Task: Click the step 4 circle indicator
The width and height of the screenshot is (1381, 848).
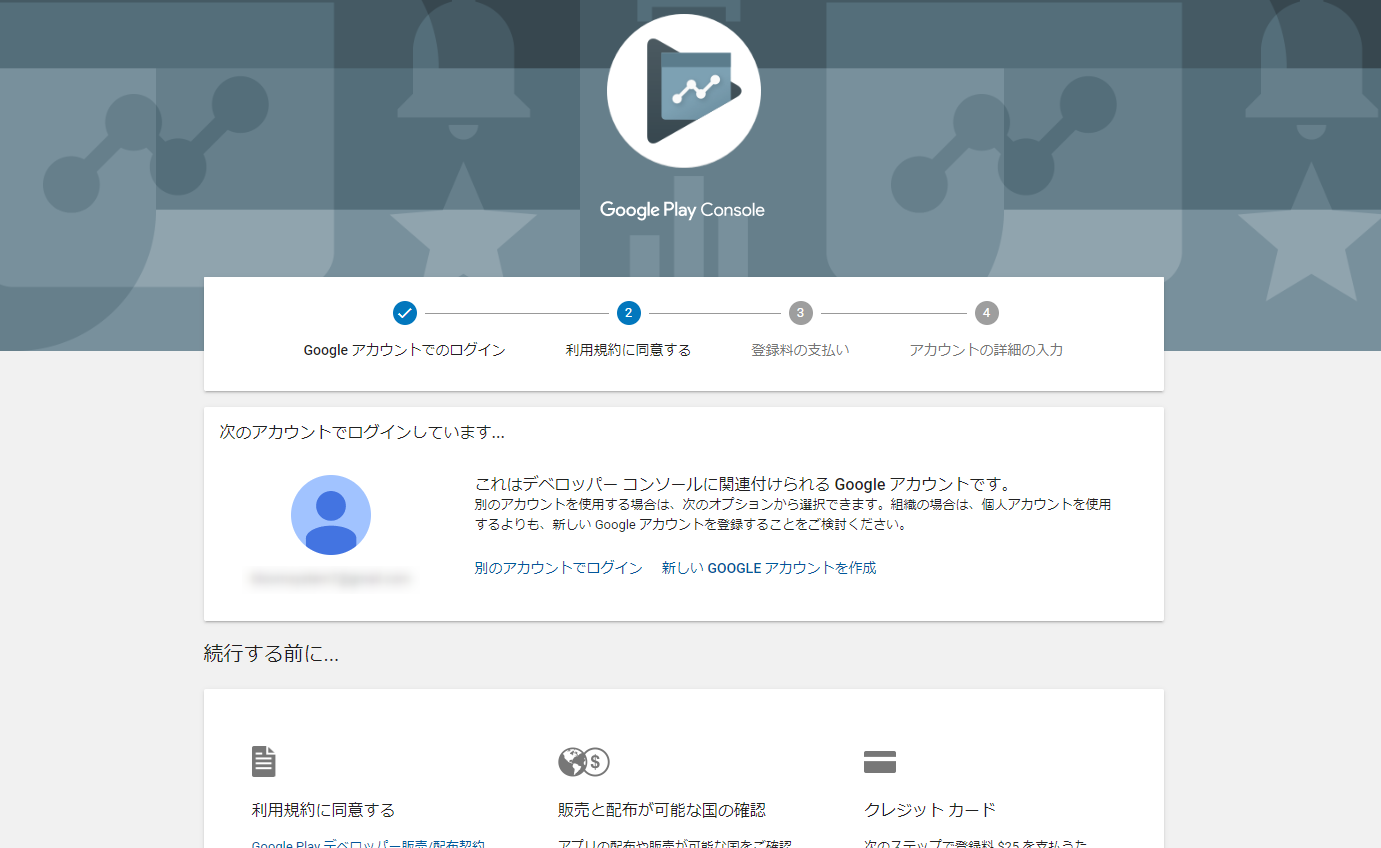Action: 986,313
